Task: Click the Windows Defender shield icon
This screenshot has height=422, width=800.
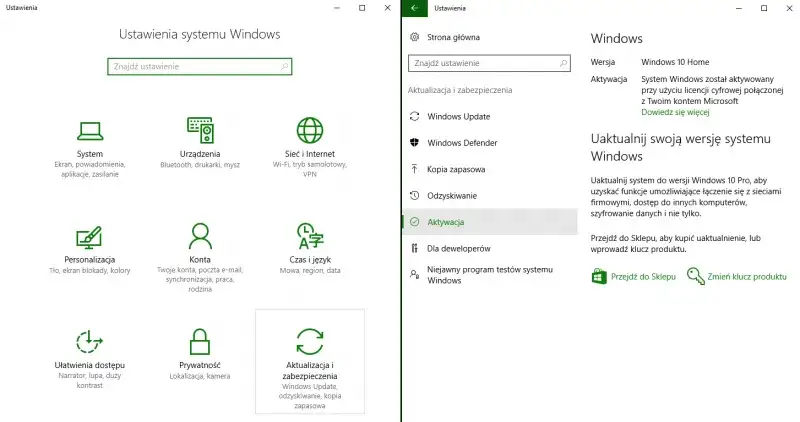Action: [414, 143]
